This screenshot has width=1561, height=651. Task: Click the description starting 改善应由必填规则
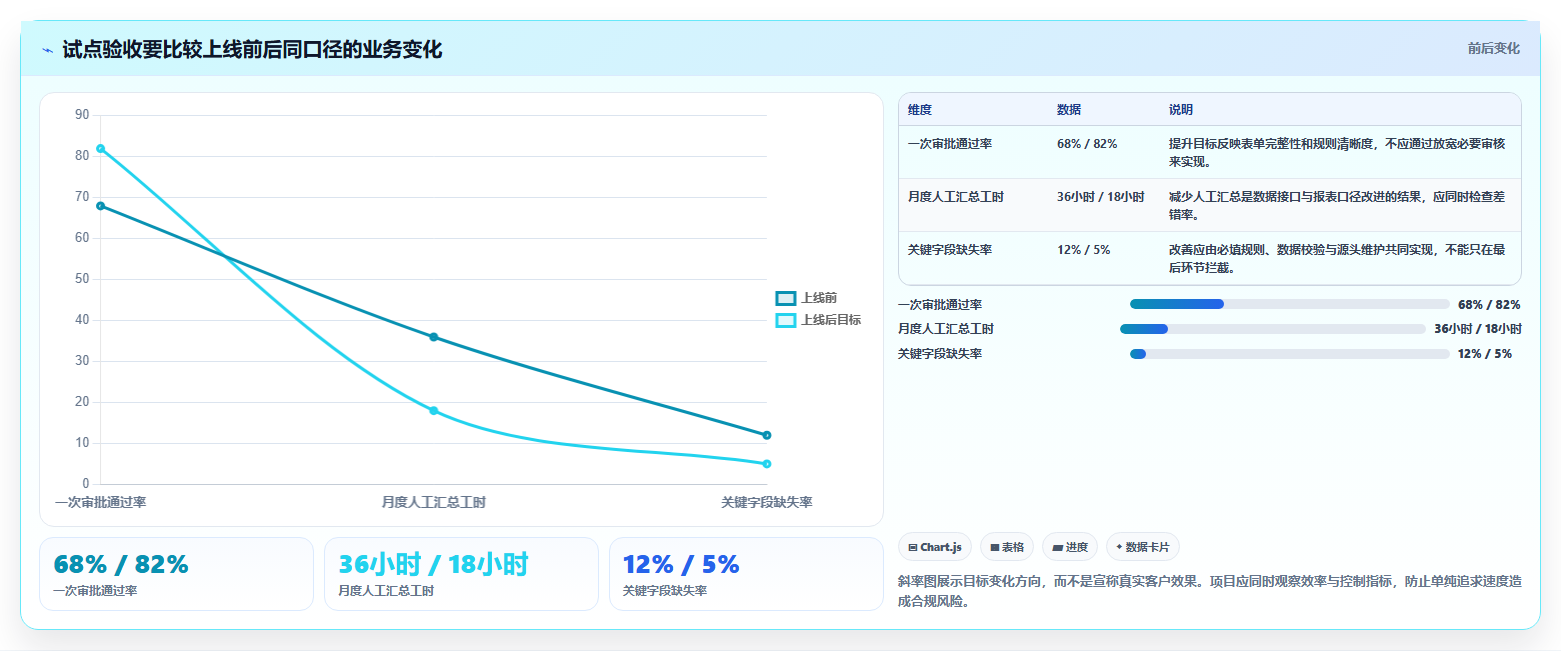(x=1337, y=258)
